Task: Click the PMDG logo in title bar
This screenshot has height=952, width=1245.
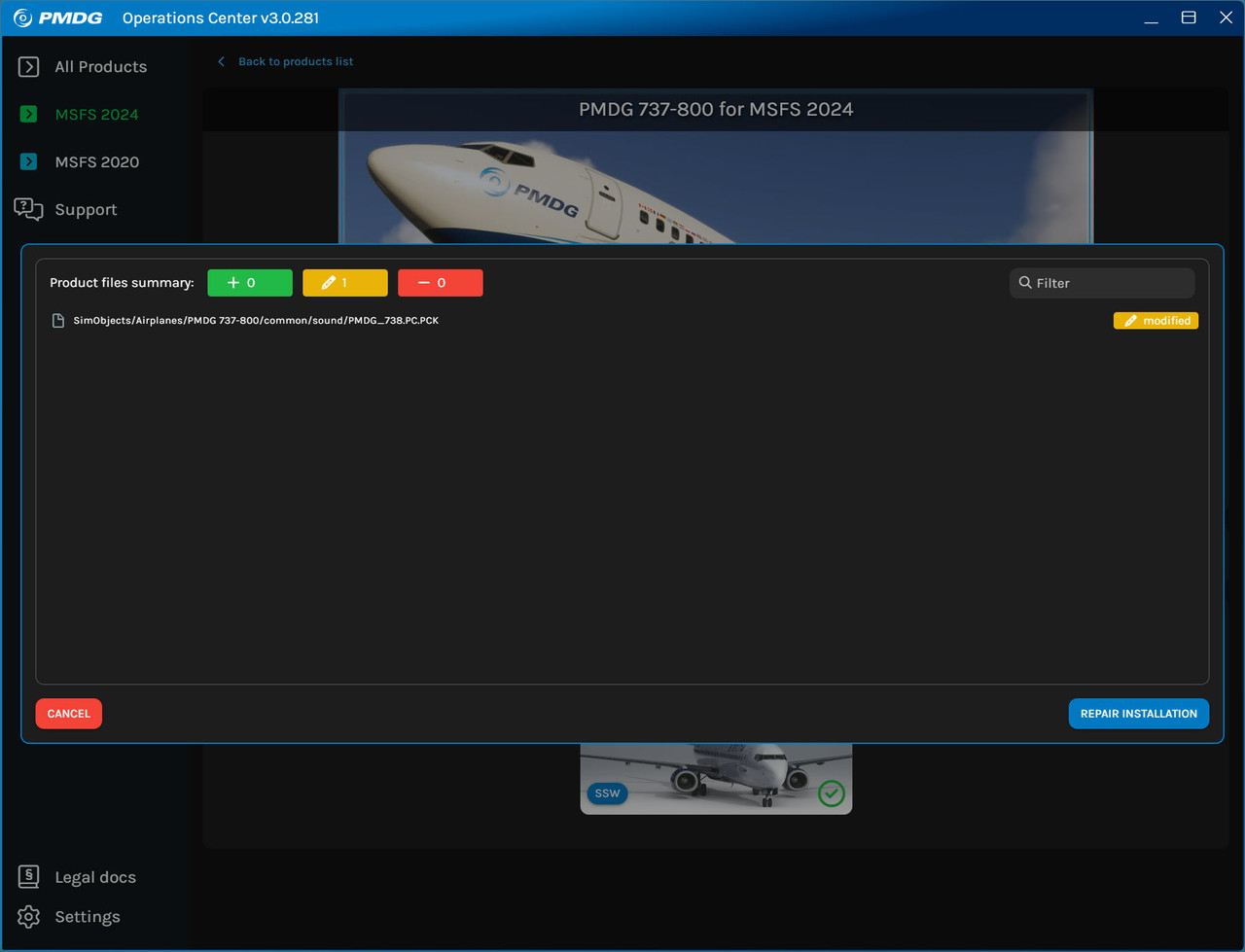Action: (x=57, y=18)
